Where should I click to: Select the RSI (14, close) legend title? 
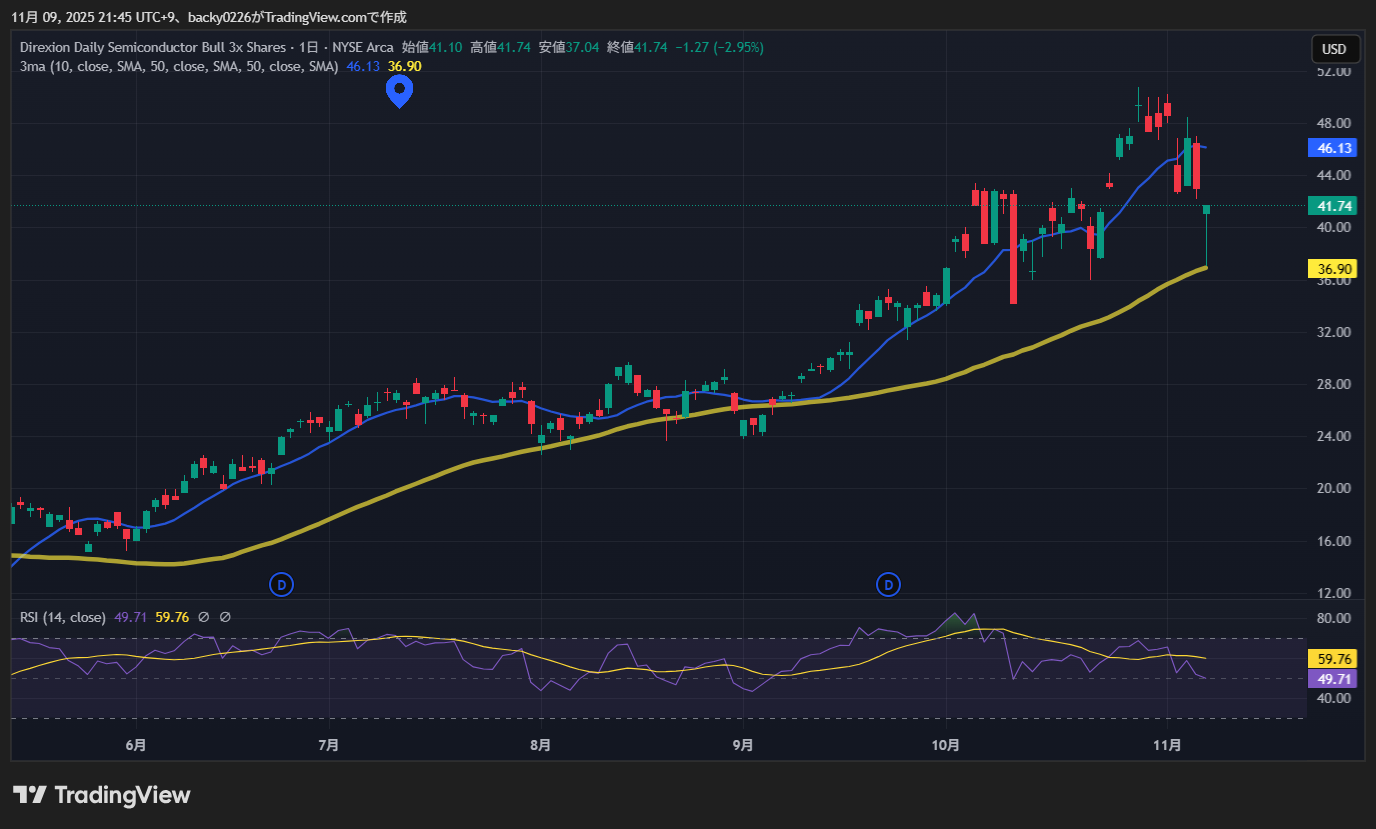point(62,618)
